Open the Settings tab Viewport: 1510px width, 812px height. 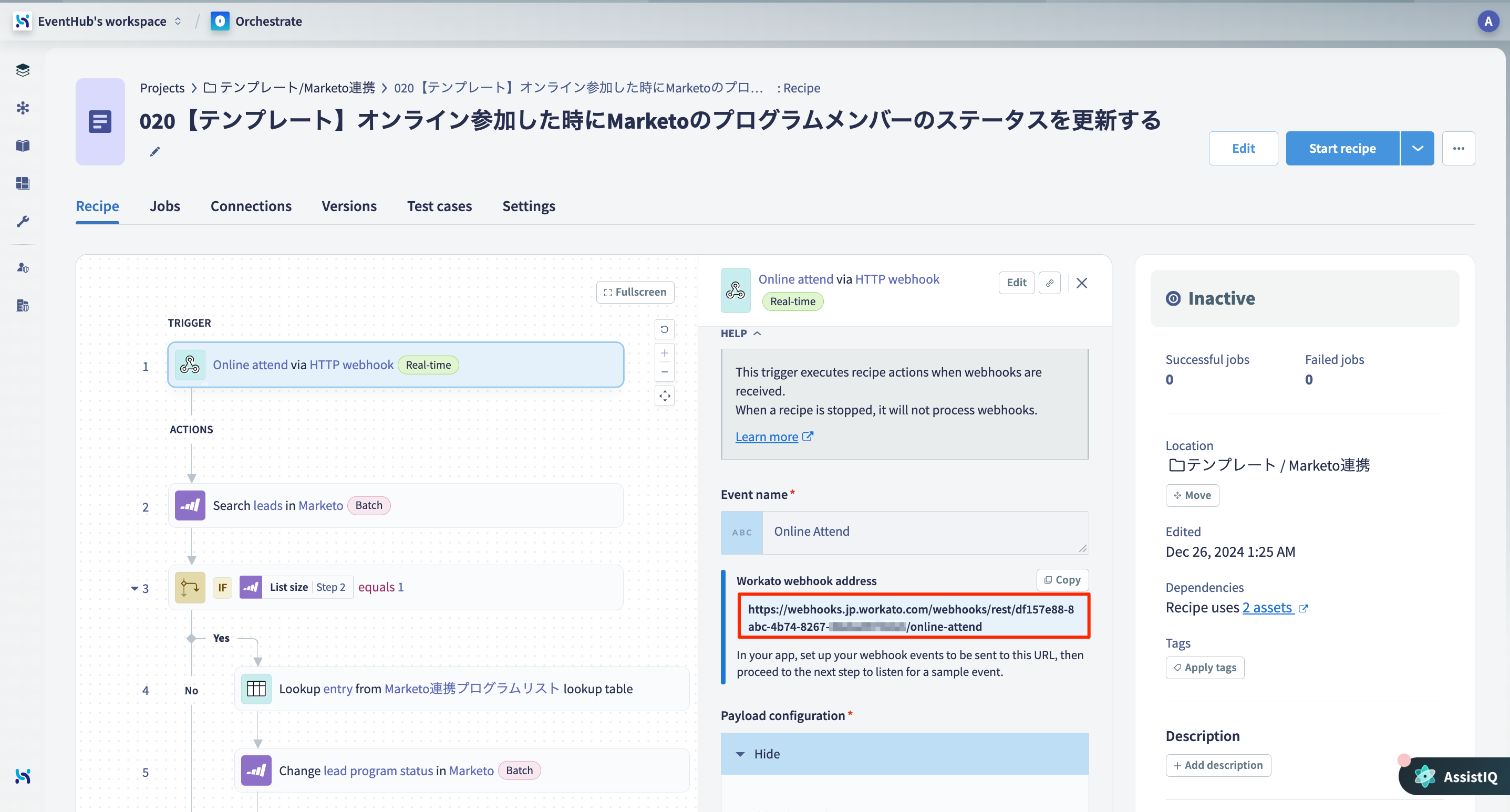(528, 206)
